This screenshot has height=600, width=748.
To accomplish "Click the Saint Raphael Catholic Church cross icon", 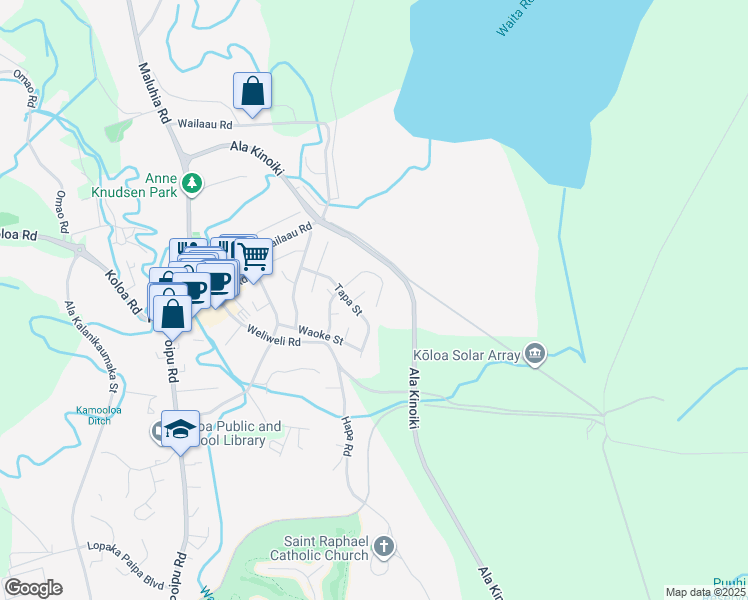I will click(x=384, y=547).
